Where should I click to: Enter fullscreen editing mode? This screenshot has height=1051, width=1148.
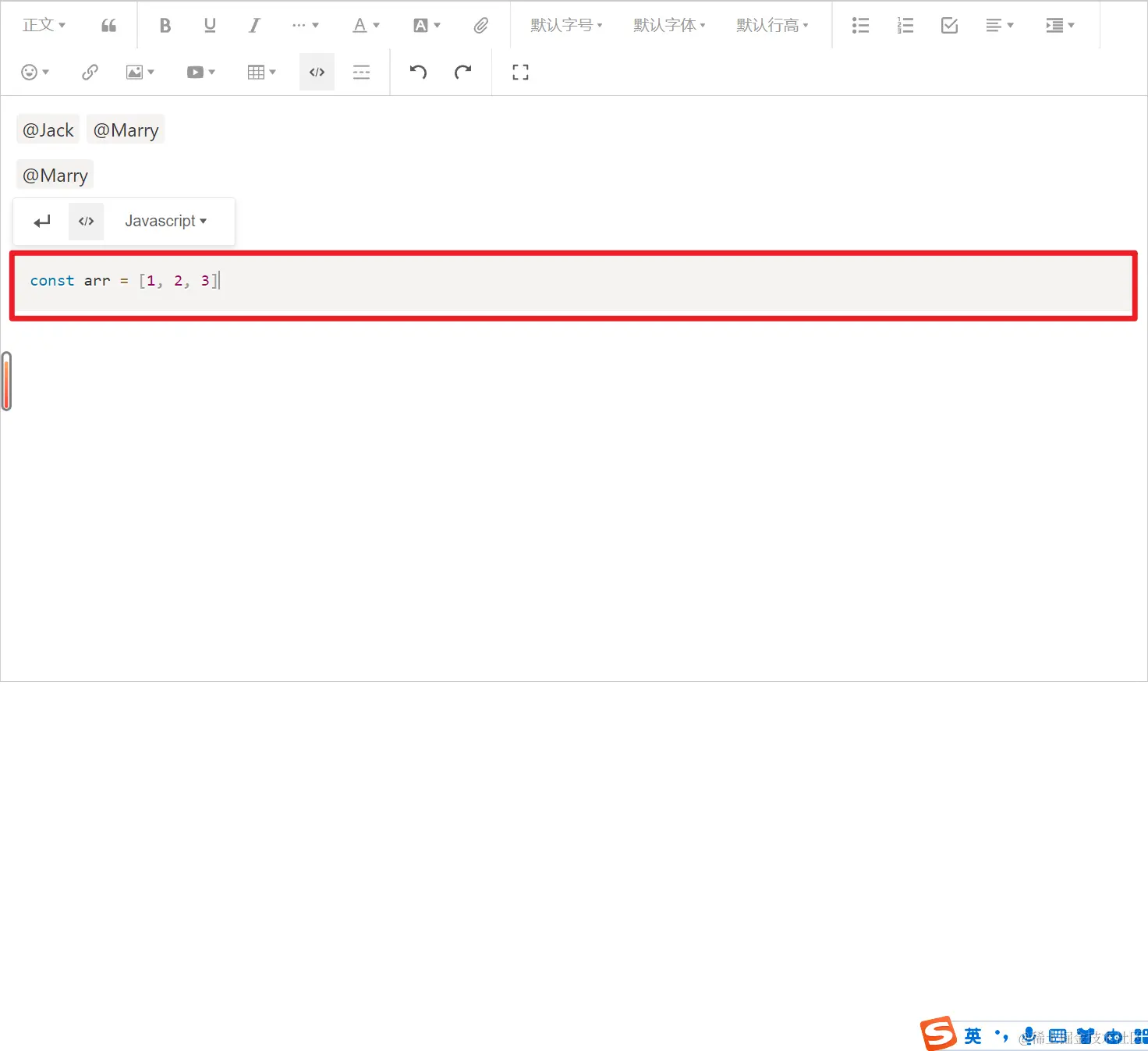[520, 72]
